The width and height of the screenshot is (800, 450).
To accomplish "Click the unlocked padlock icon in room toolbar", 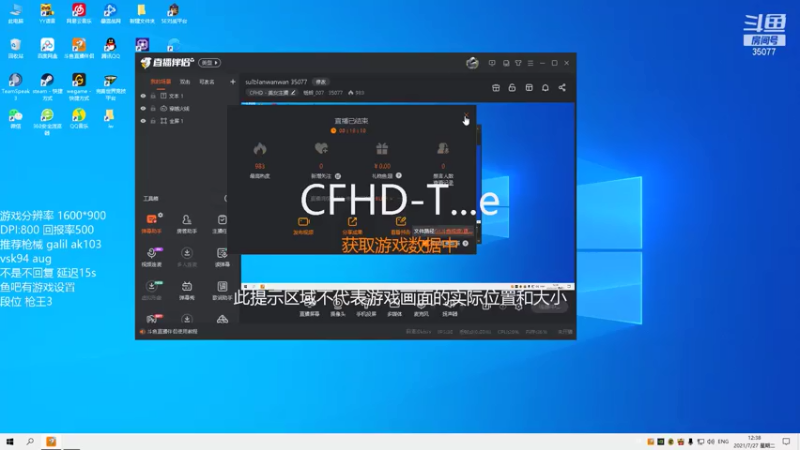I will [x=512, y=88].
